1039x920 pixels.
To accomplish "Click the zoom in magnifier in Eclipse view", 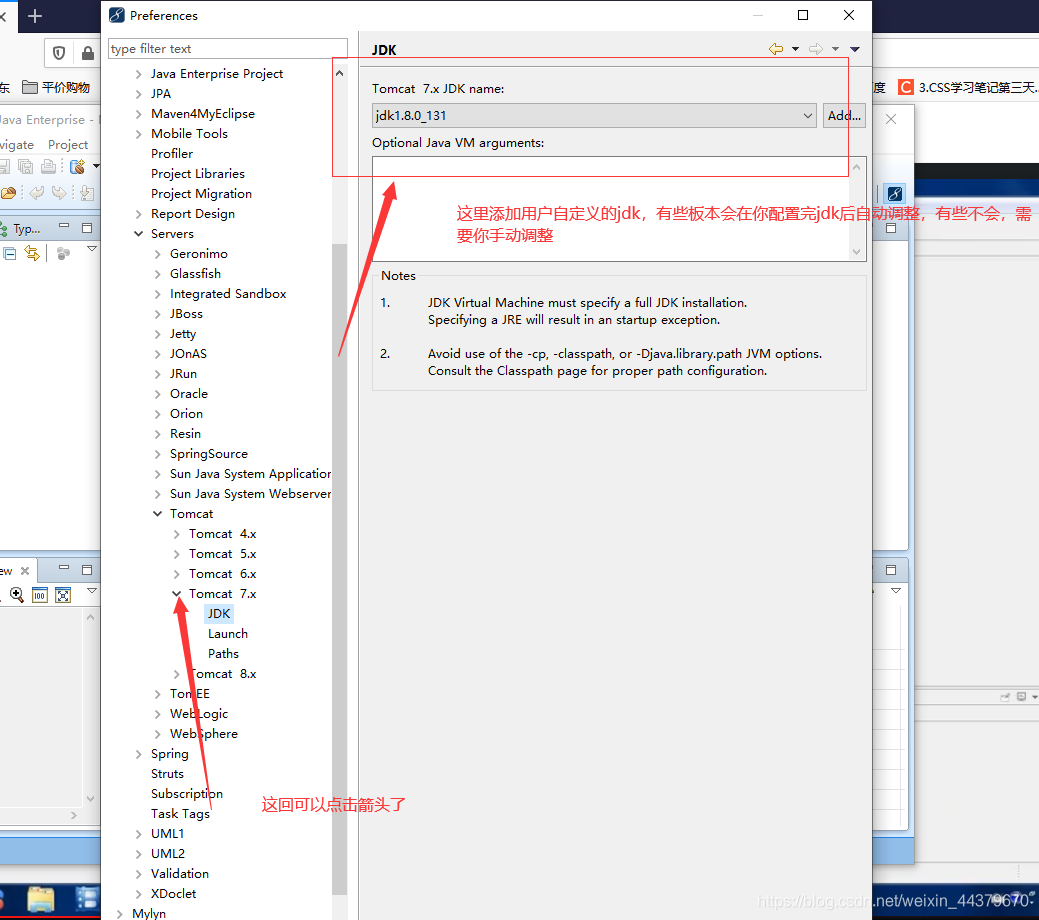I will [x=17, y=595].
